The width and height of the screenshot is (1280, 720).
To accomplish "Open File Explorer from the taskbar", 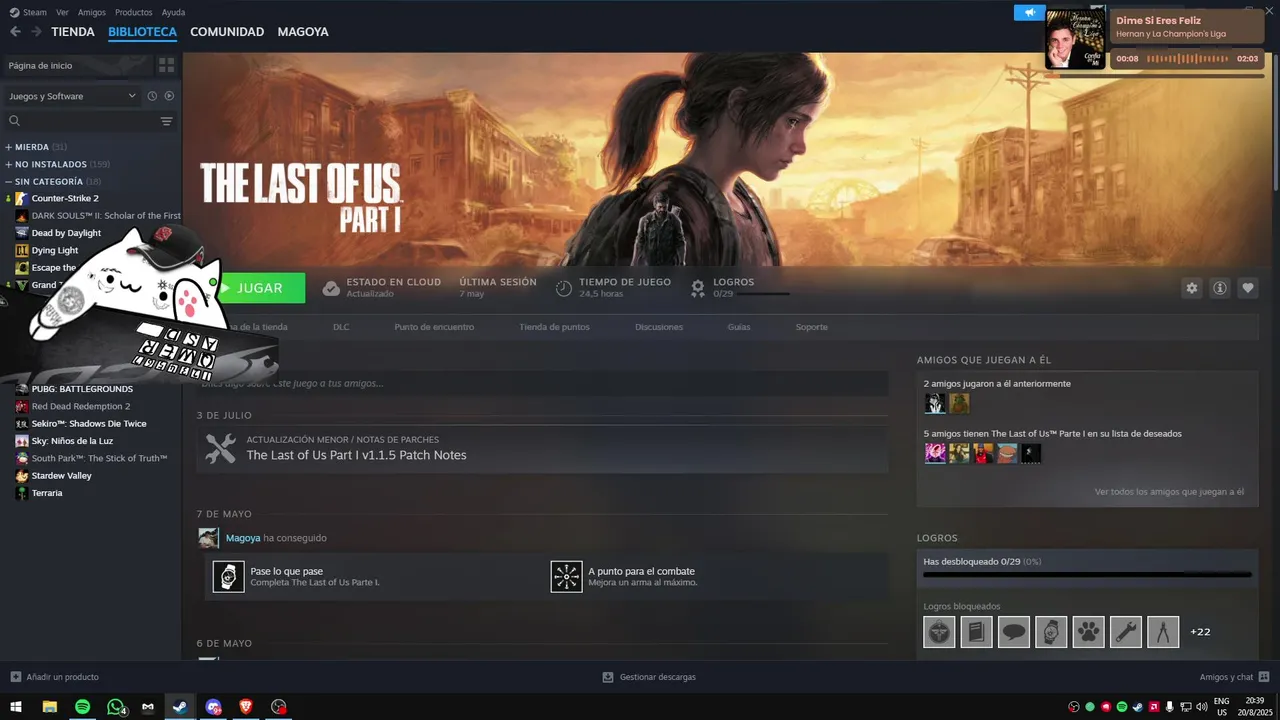I will [49, 706].
